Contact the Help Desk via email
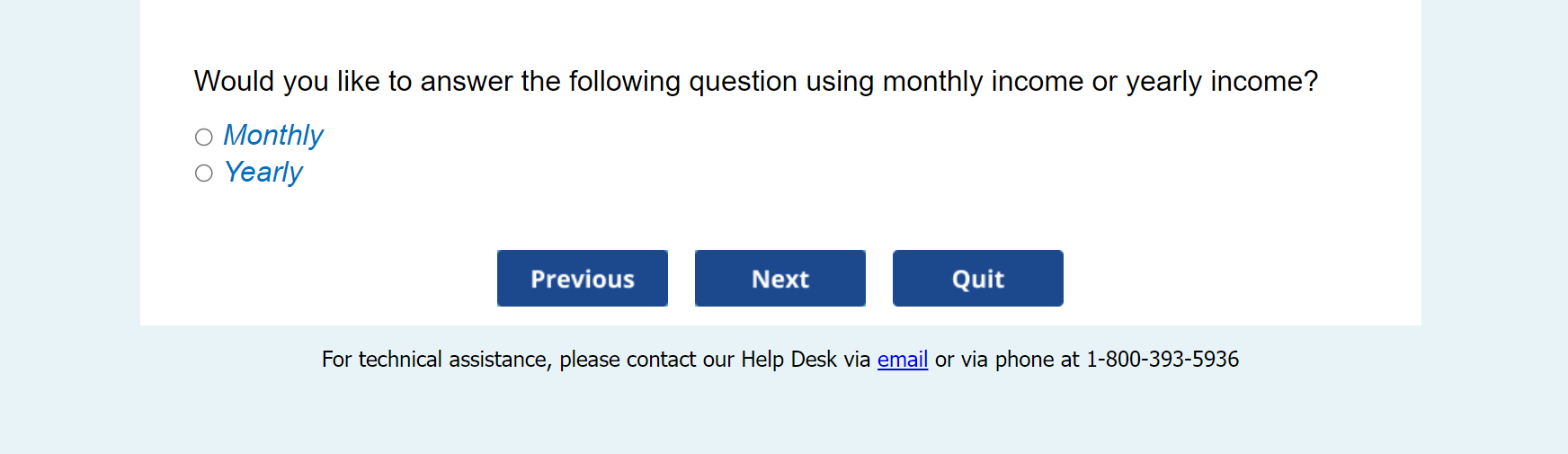Viewport: 1568px width, 454px height. (x=902, y=360)
